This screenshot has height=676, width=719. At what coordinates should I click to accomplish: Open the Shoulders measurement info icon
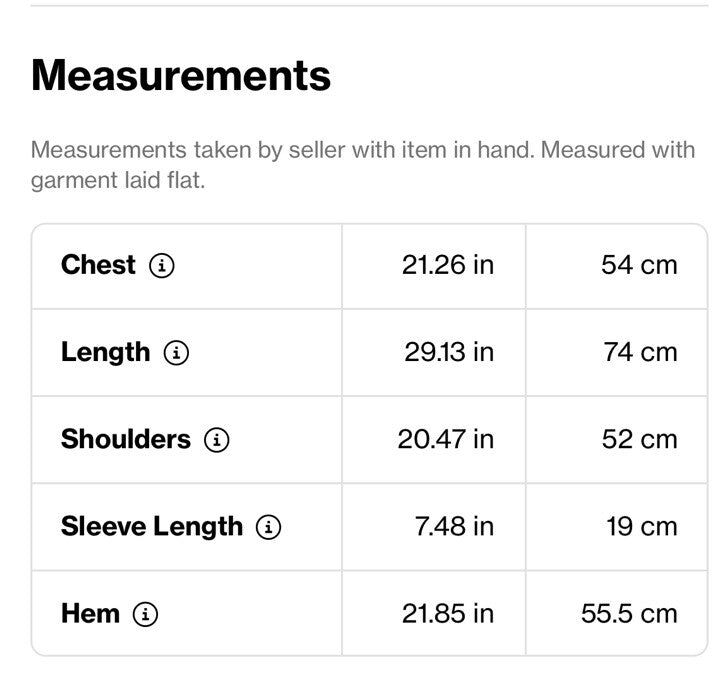(x=216, y=440)
